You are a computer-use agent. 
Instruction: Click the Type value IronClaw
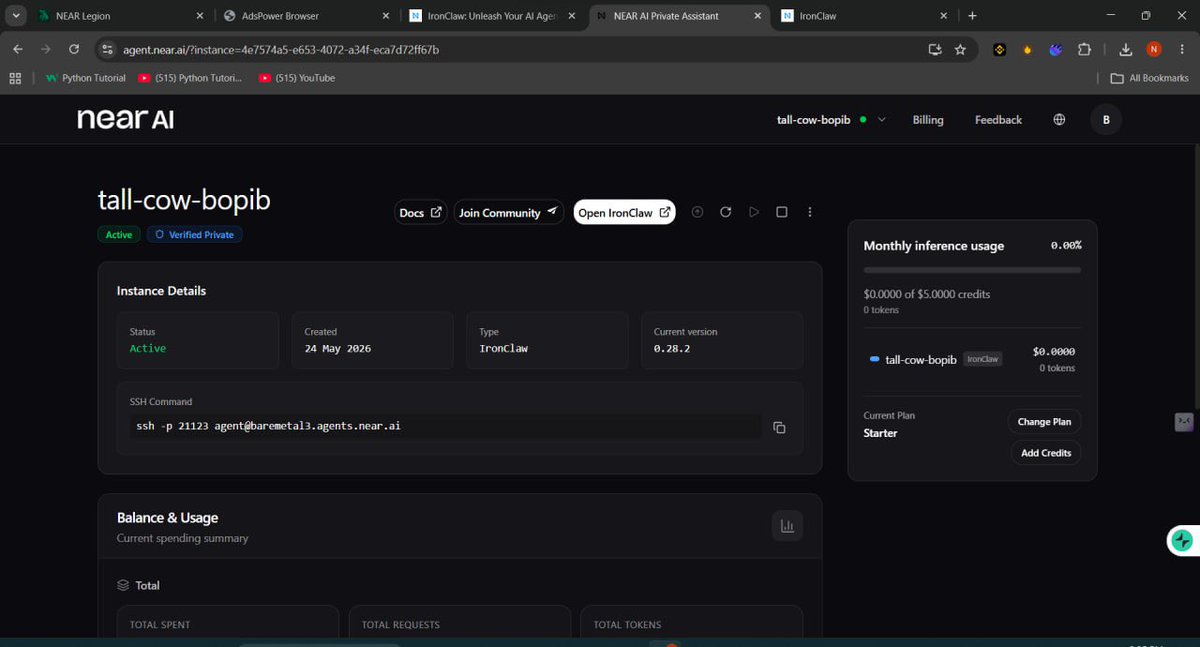504,348
